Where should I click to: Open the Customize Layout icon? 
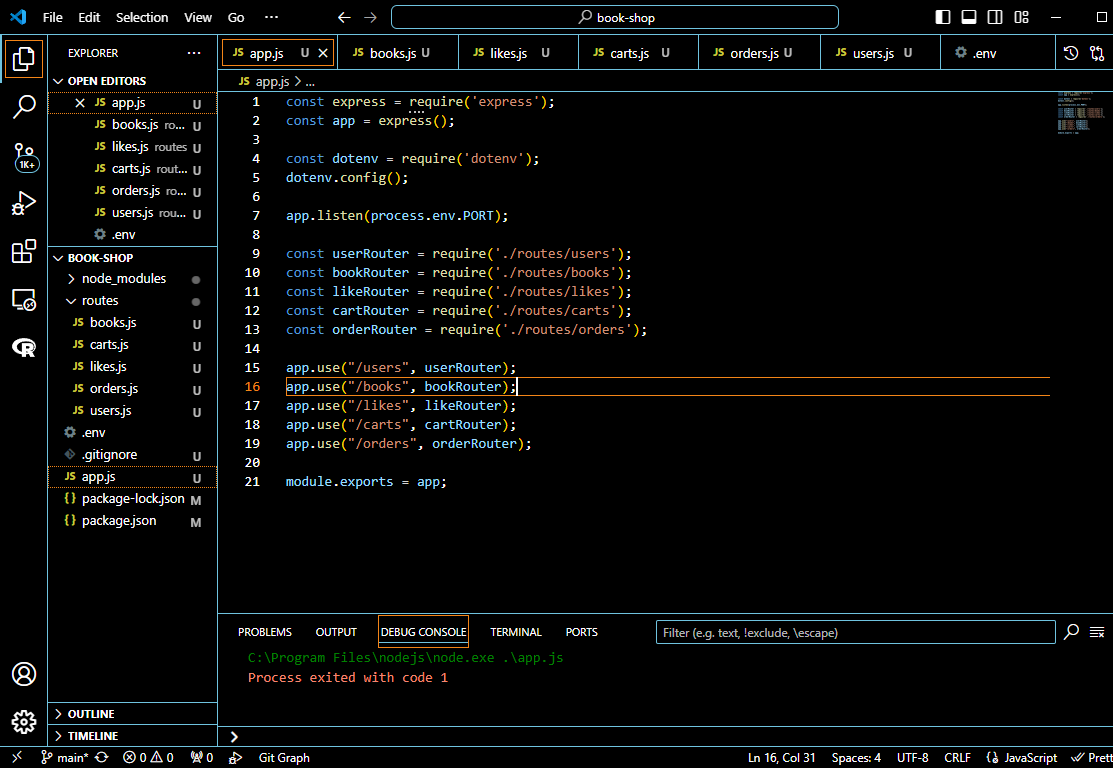1021,17
